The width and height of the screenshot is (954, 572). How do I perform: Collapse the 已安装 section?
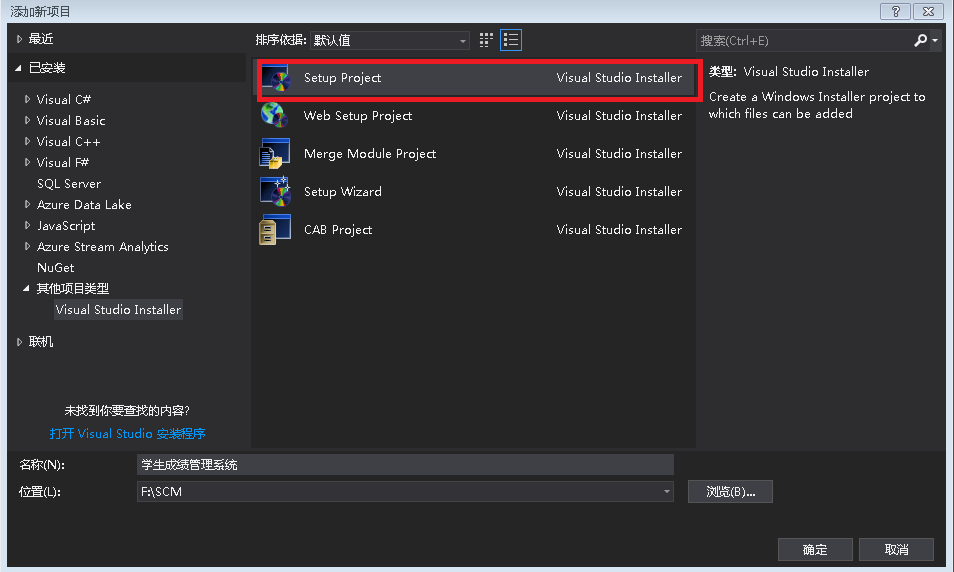click(18, 68)
